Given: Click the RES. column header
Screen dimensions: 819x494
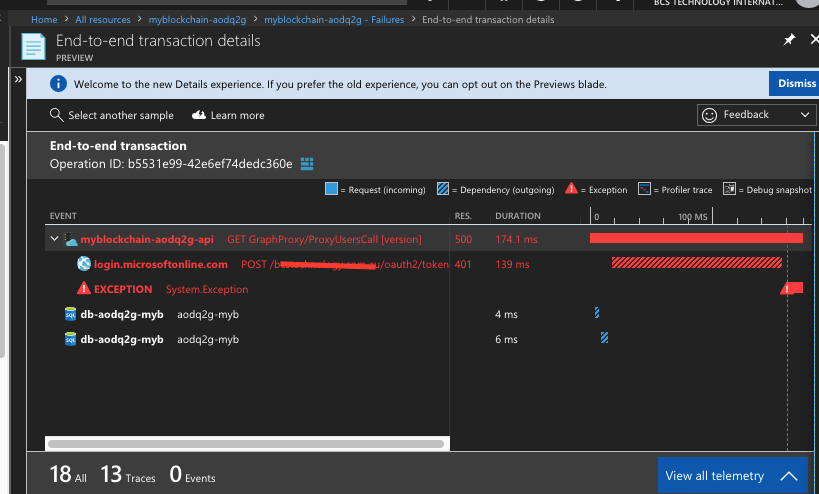Looking at the screenshot, I should pos(463,216).
